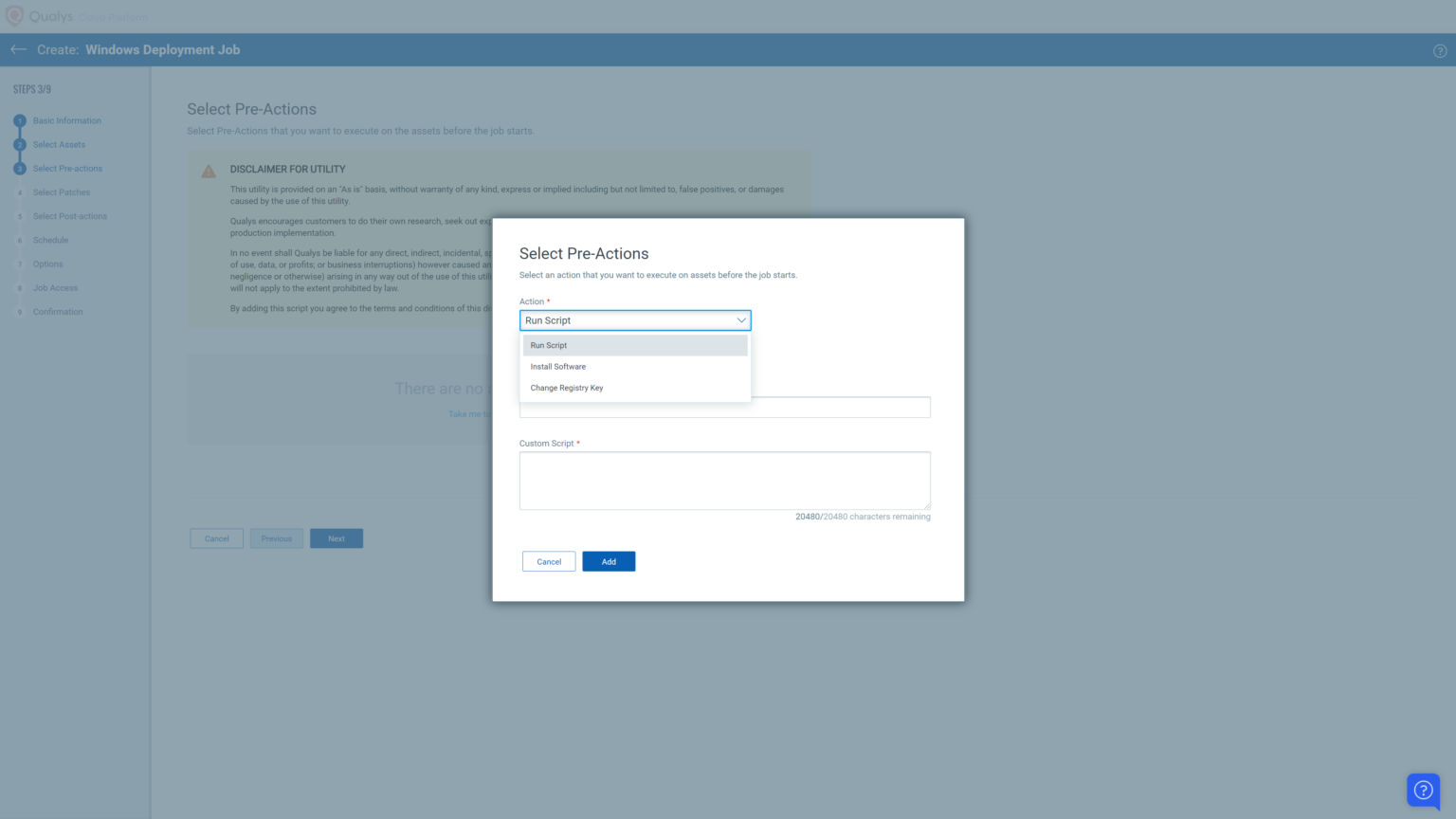Click the disclaimer warning triangle icon

(x=209, y=172)
